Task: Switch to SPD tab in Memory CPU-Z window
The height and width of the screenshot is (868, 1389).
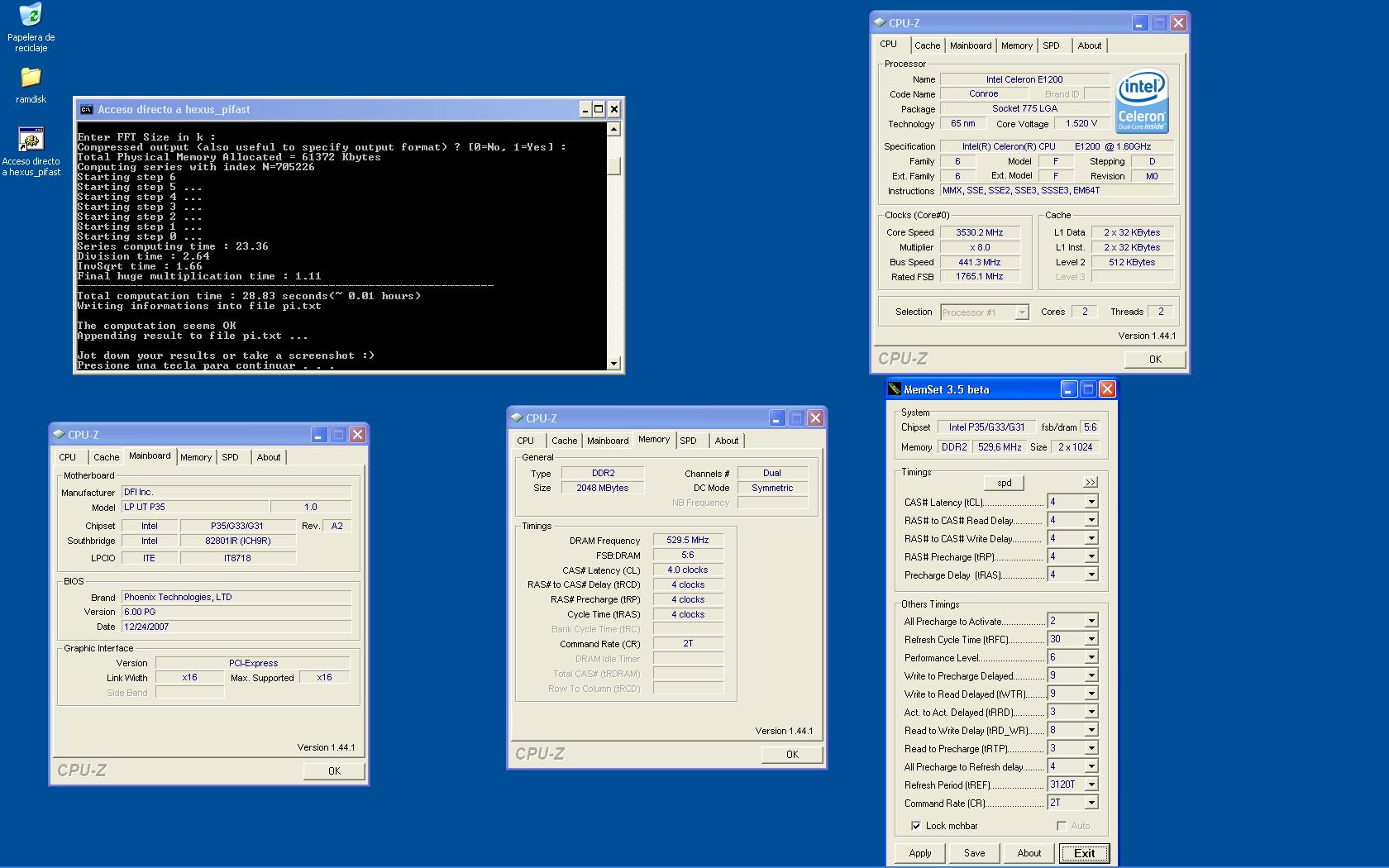Action: [x=688, y=441]
